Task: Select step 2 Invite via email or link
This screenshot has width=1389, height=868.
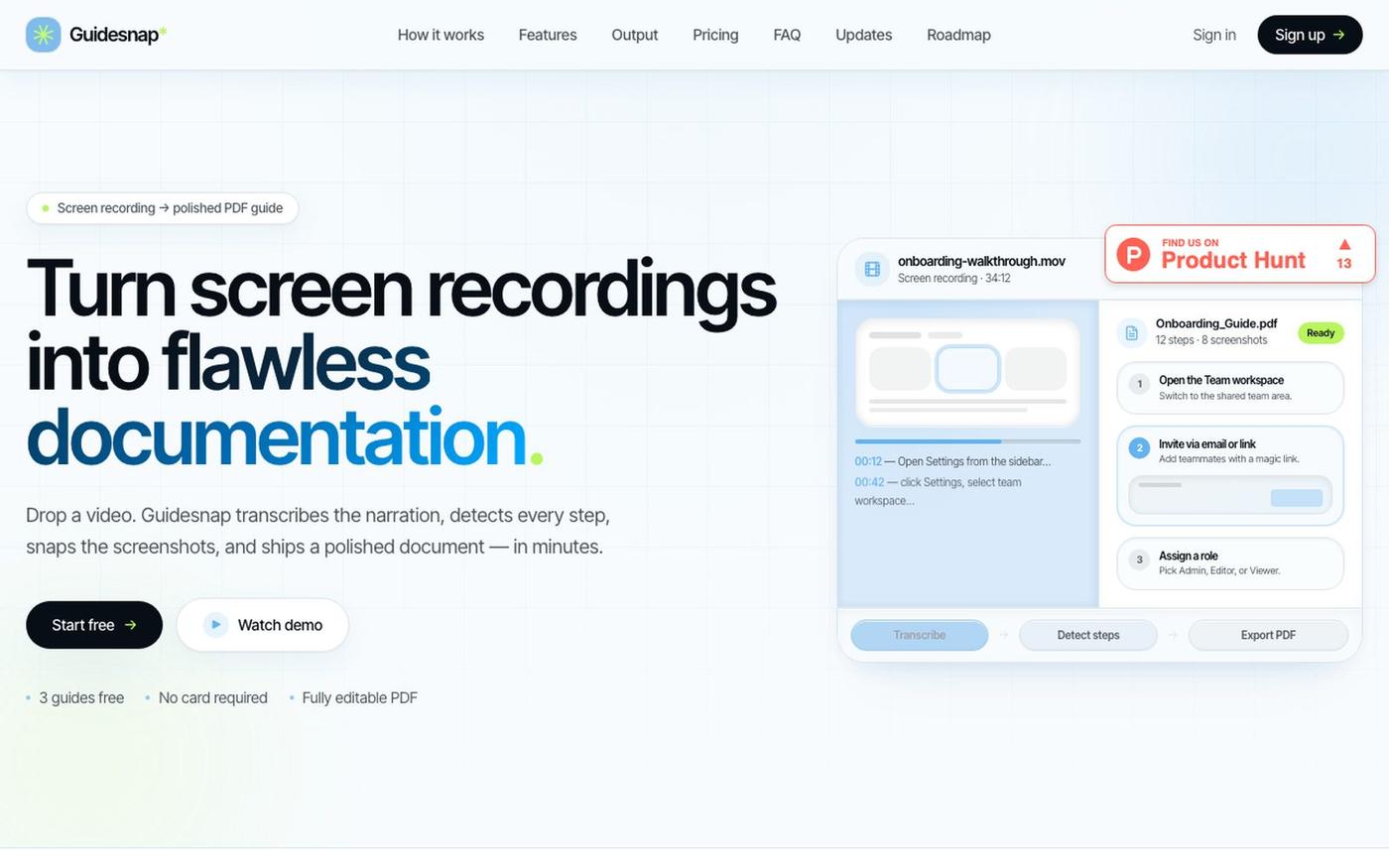Action: coord(1230,476)
